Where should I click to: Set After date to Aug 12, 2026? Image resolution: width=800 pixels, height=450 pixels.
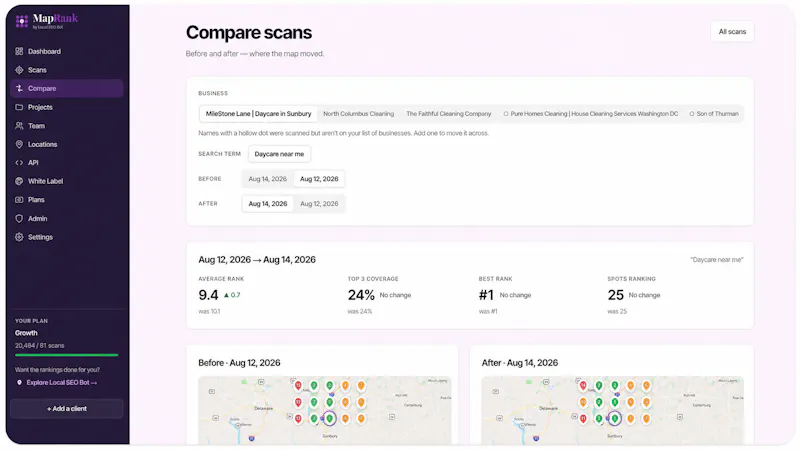pos(319,204)
